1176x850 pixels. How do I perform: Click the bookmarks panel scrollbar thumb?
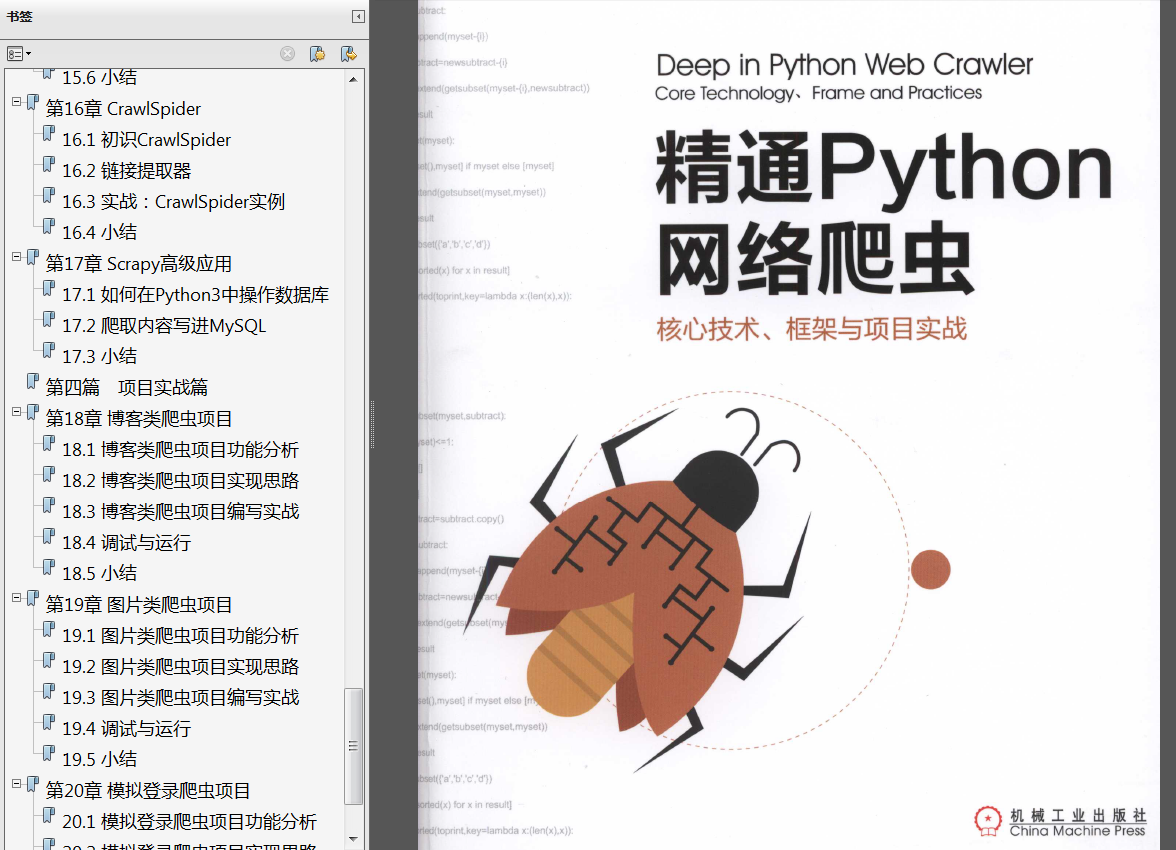(x=353, y=746)
